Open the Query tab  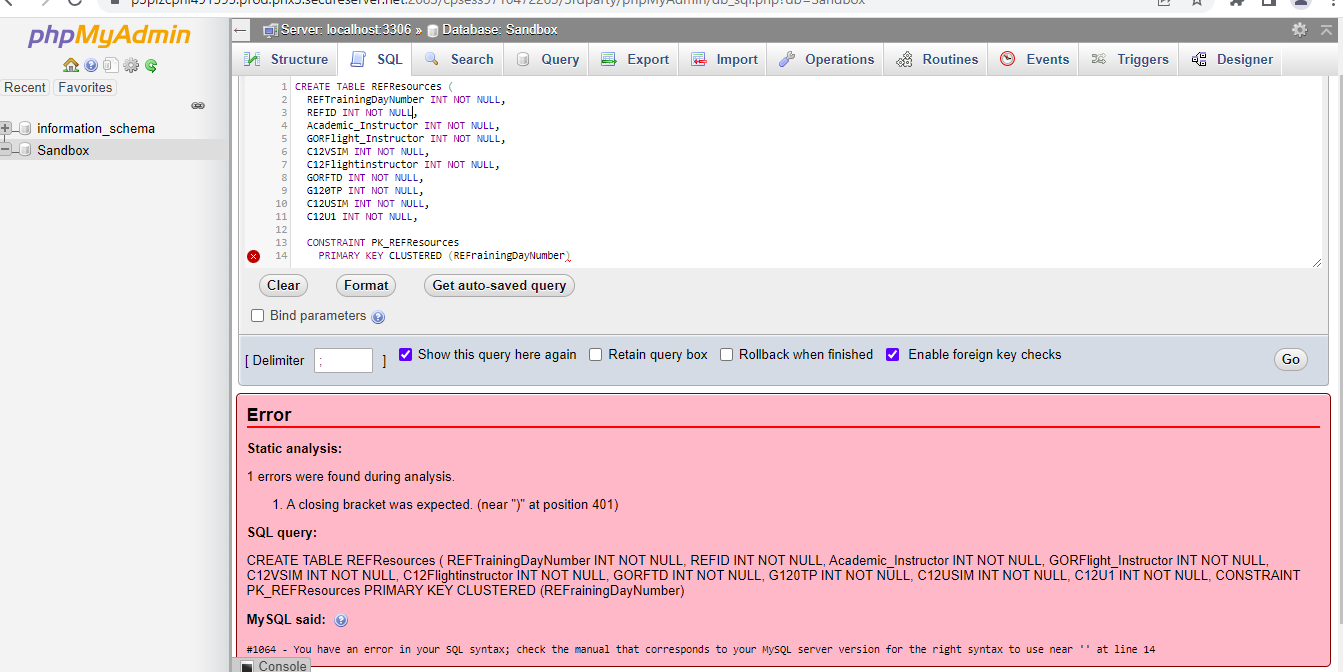point(548,59)
